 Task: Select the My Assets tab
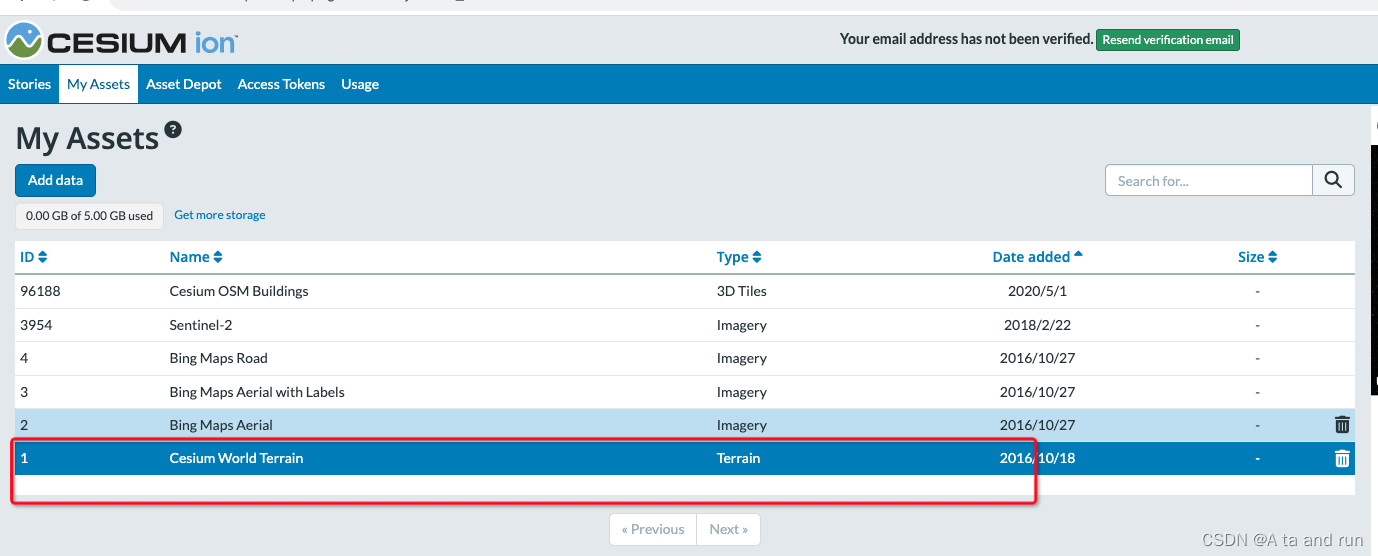(x=98, y=84)
